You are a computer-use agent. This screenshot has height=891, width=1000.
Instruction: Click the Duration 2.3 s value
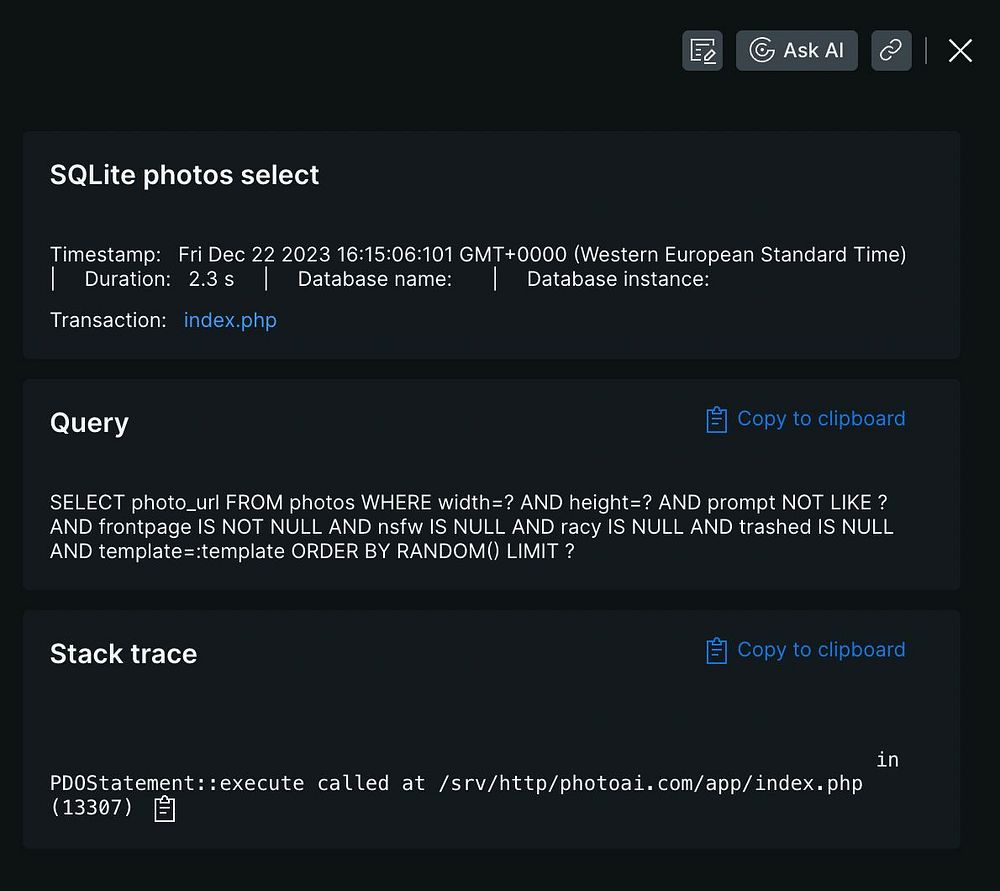pos(211,279)
